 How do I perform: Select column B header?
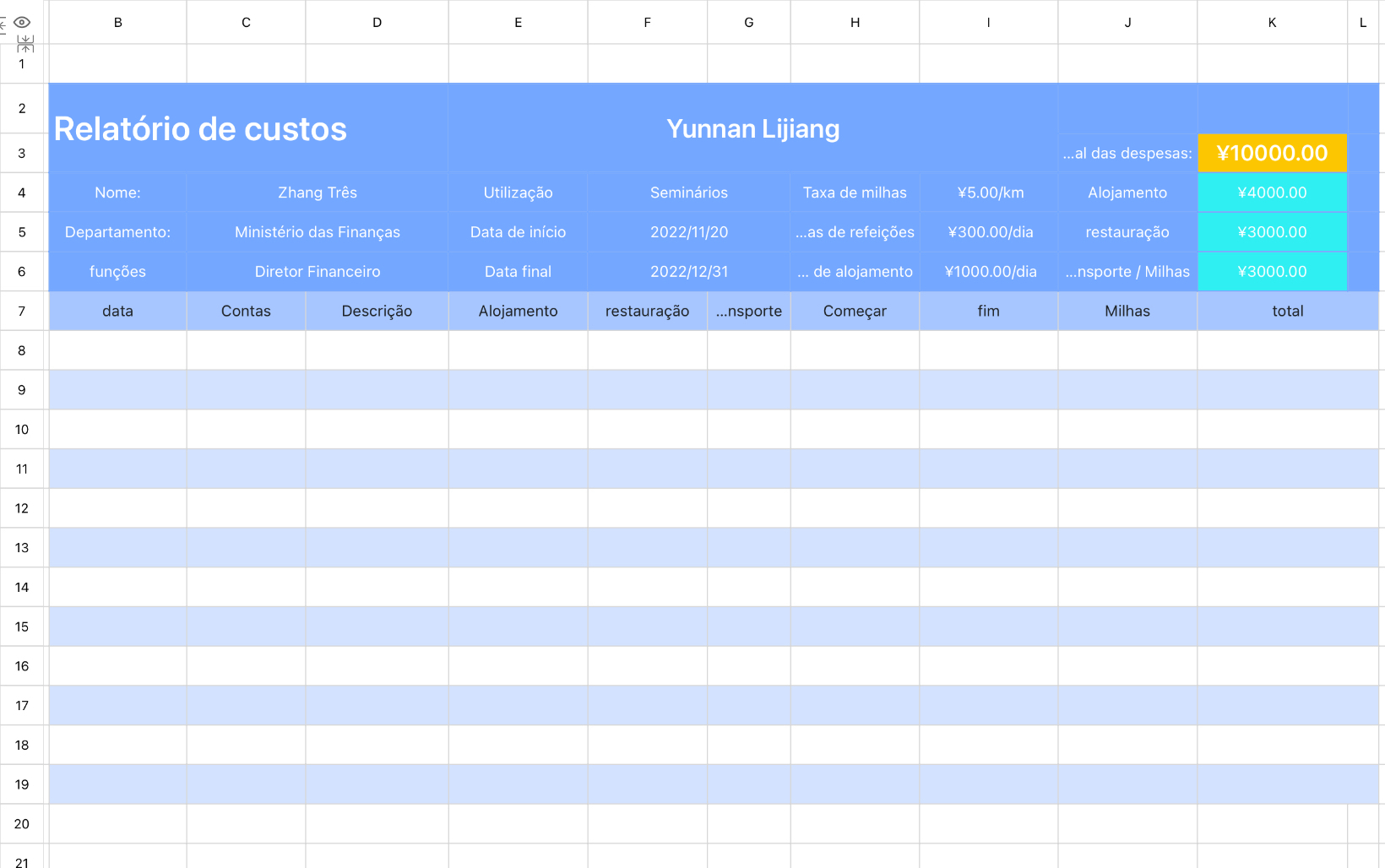pyautogui.click(x=118, y=22)
